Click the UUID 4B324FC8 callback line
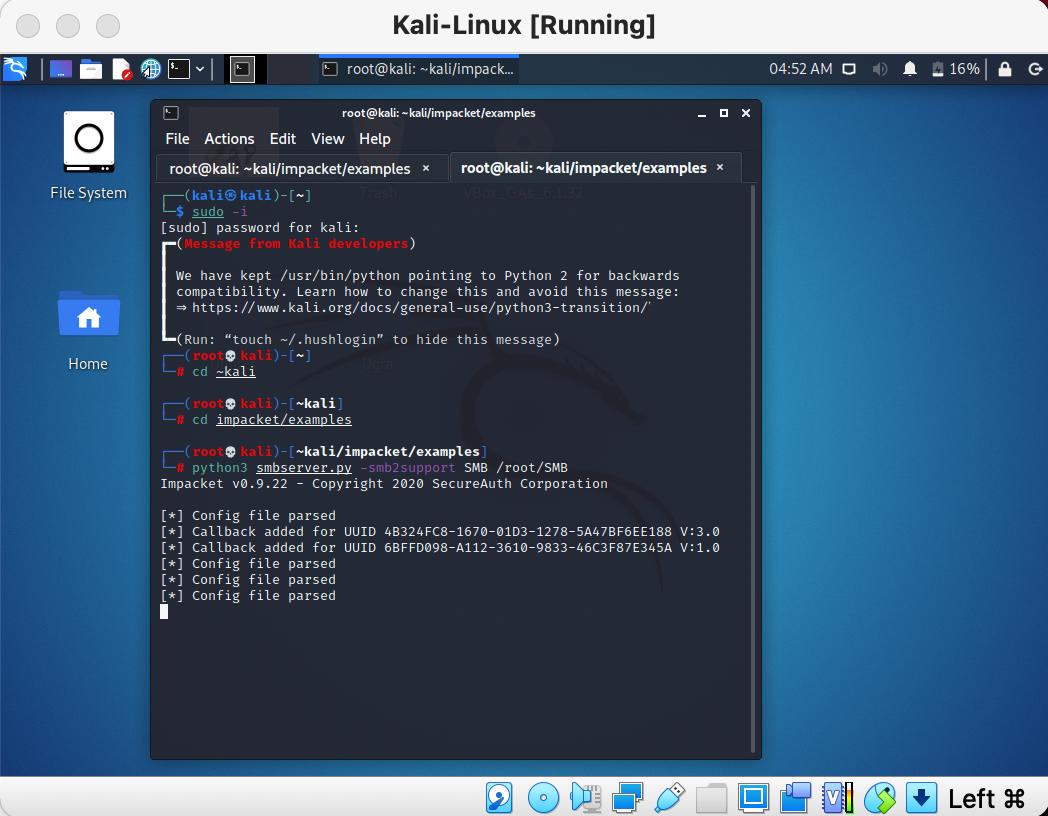Screen dimensions: 1048x816 (440, 531)
